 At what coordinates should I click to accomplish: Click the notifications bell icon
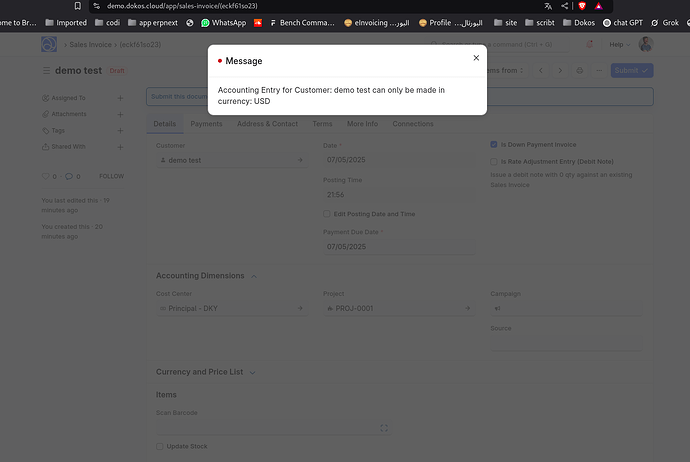click(589, 44)
